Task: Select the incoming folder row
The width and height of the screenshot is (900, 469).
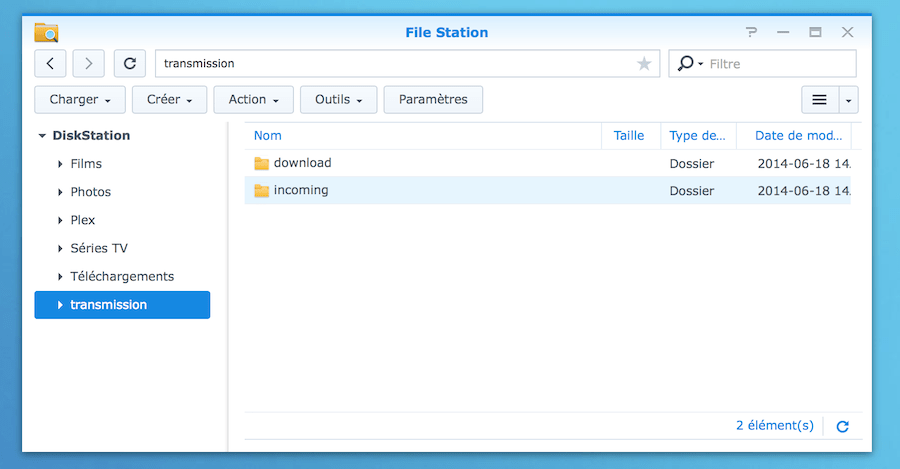Action: 548,191
